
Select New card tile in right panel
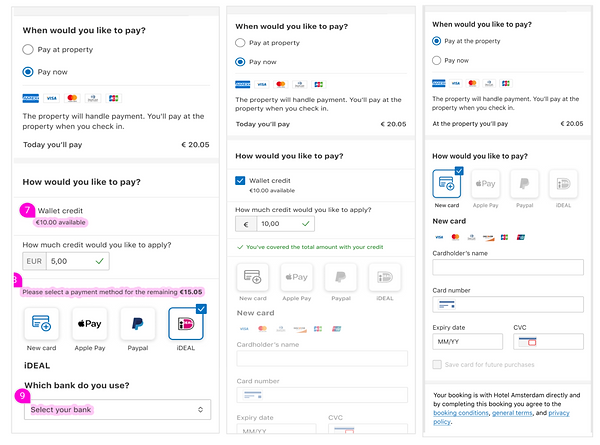click(x=447, y=184)
